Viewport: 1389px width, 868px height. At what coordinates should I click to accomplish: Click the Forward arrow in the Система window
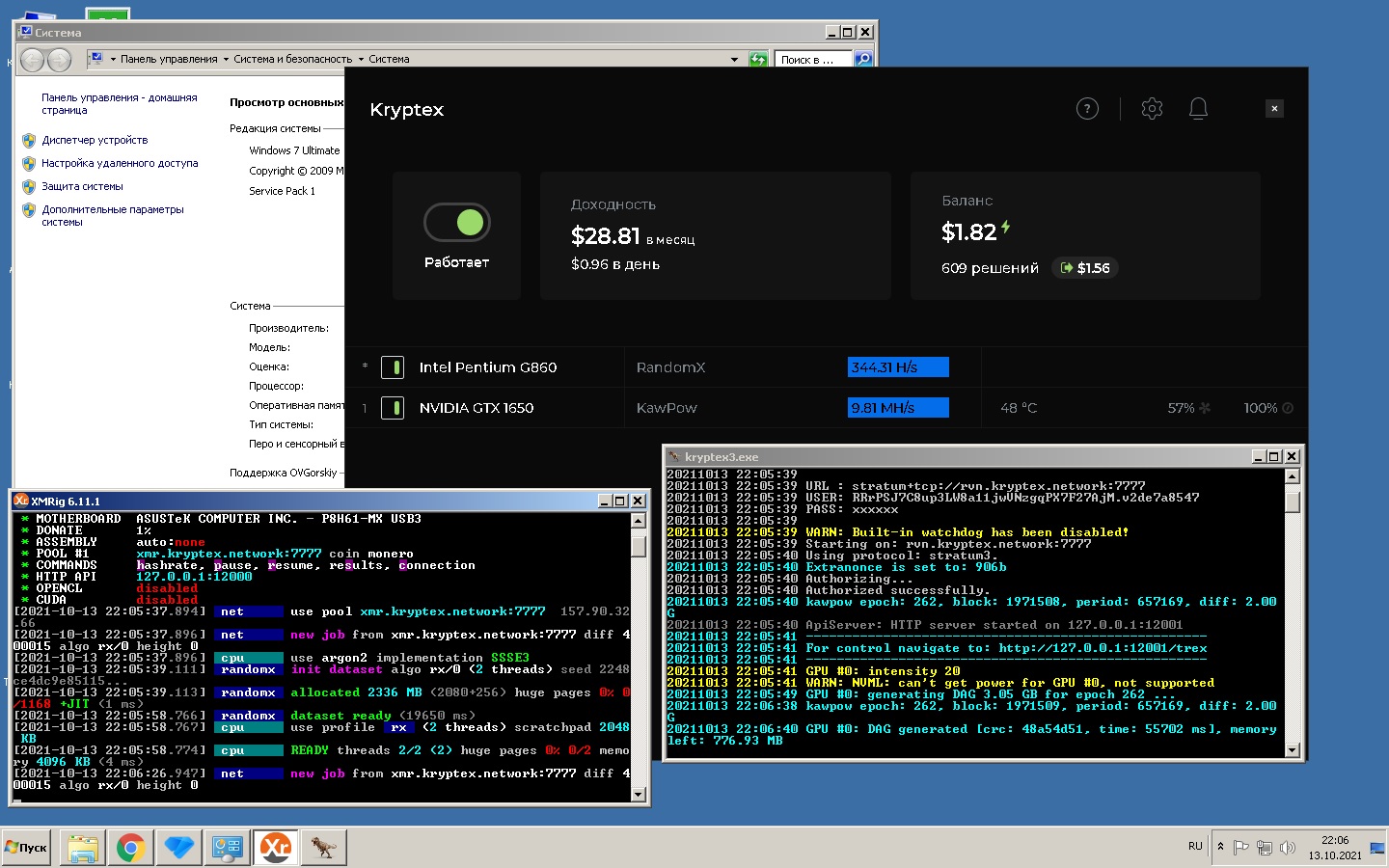tap(60, 60)
